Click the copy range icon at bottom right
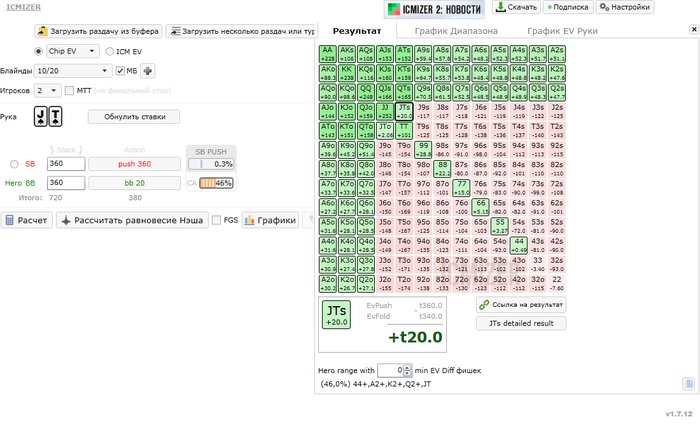Screen dimensions: 700x426 688,384
